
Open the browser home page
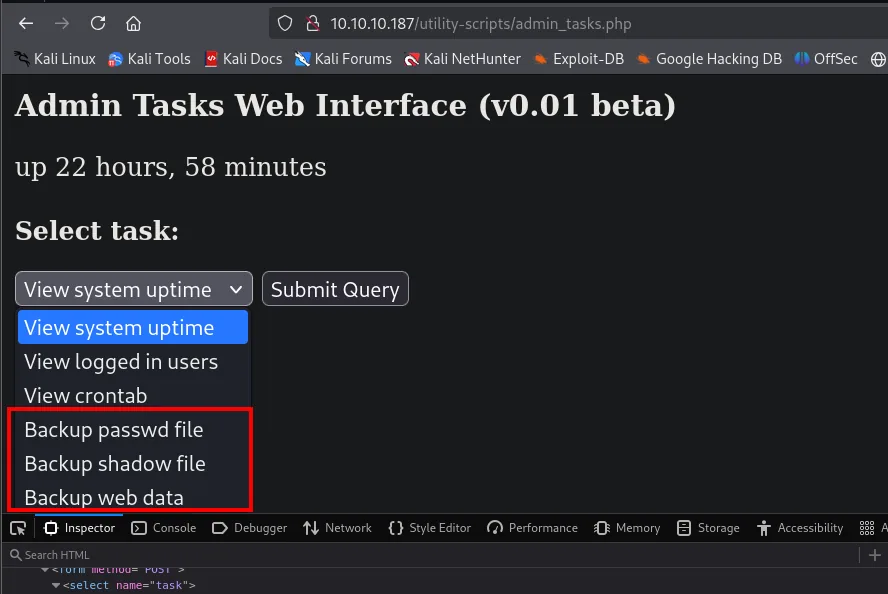[x=133, y=24]
